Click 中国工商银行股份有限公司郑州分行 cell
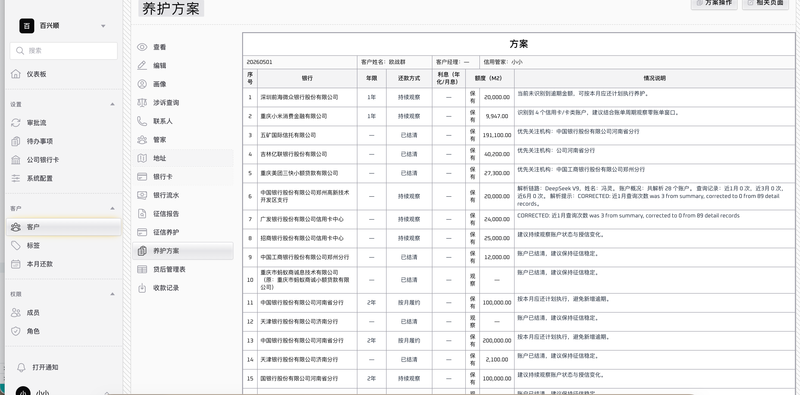 307,257
